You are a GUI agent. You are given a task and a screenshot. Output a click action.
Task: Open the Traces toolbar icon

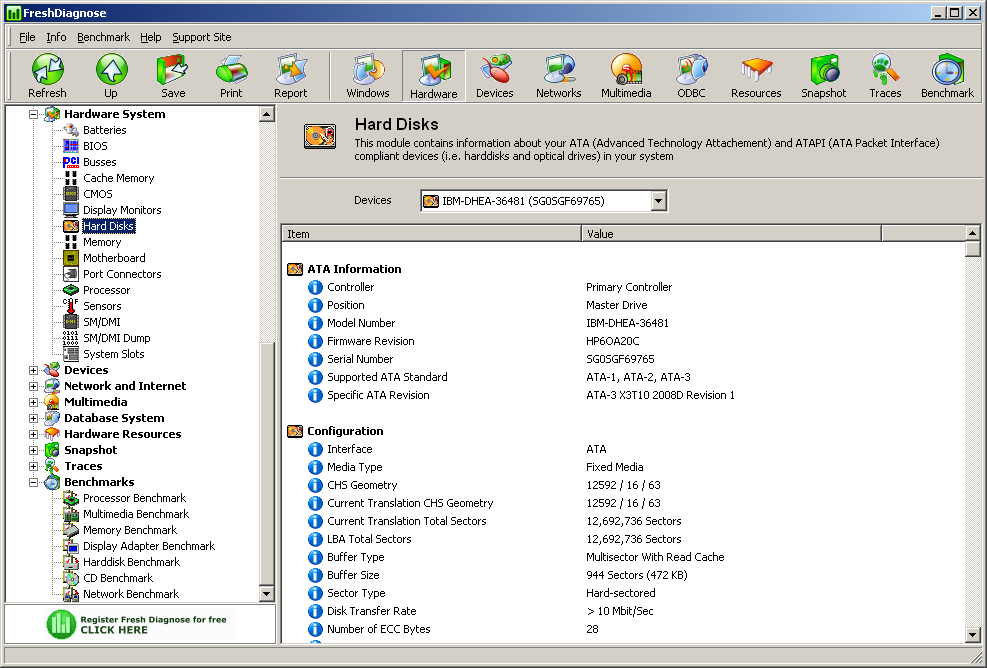885,76
